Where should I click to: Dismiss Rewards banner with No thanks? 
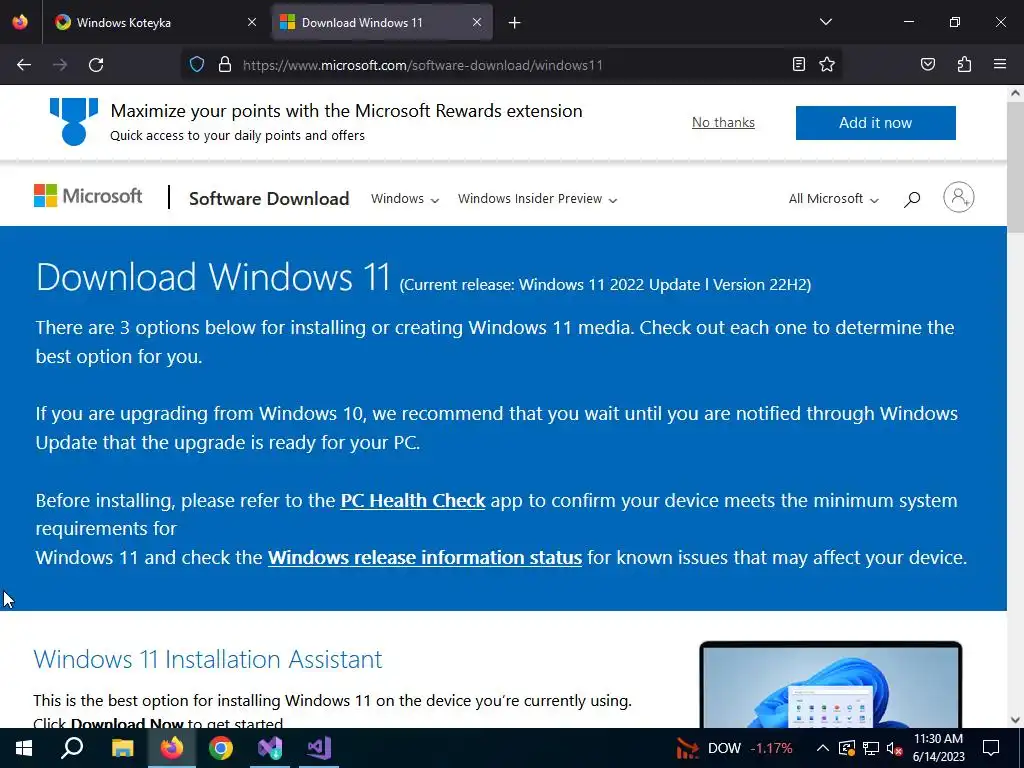pyautogui.click(x=723, y=123)
